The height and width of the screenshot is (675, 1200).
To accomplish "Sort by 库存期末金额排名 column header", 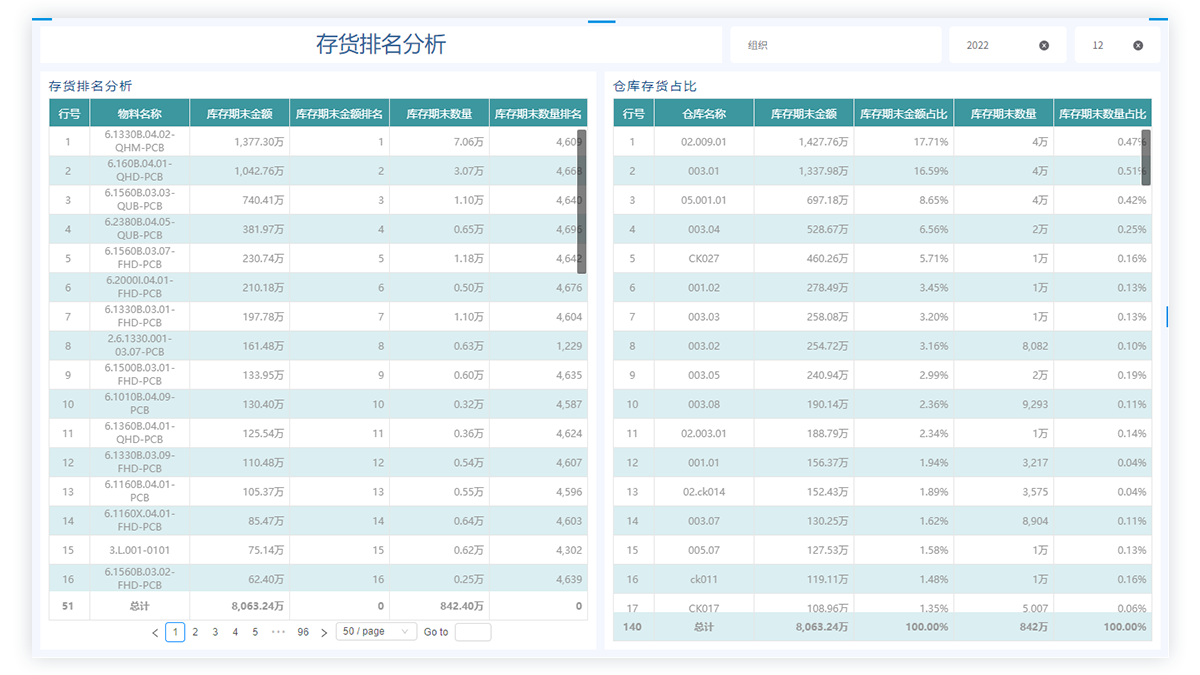I will point(339,114).
